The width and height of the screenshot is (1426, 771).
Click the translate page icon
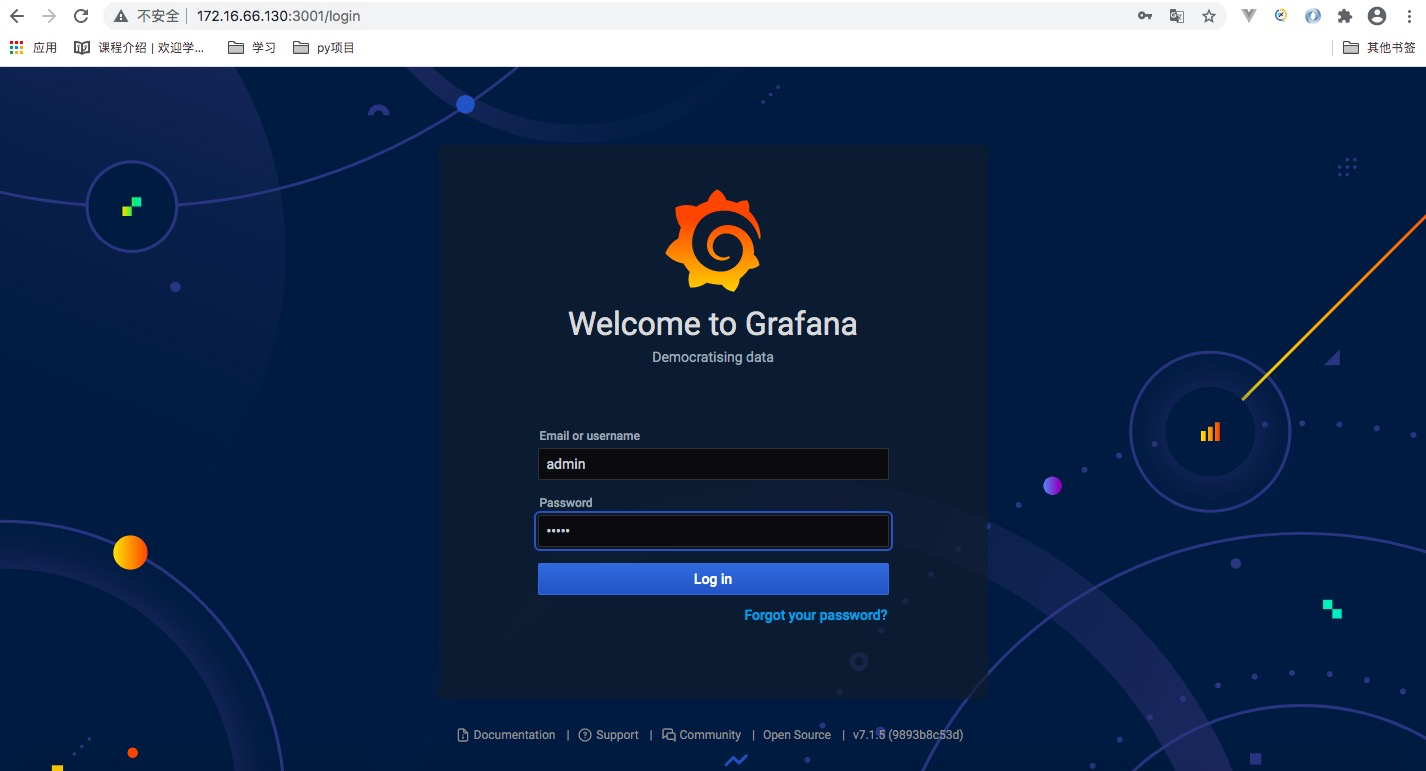[1177, 16]
